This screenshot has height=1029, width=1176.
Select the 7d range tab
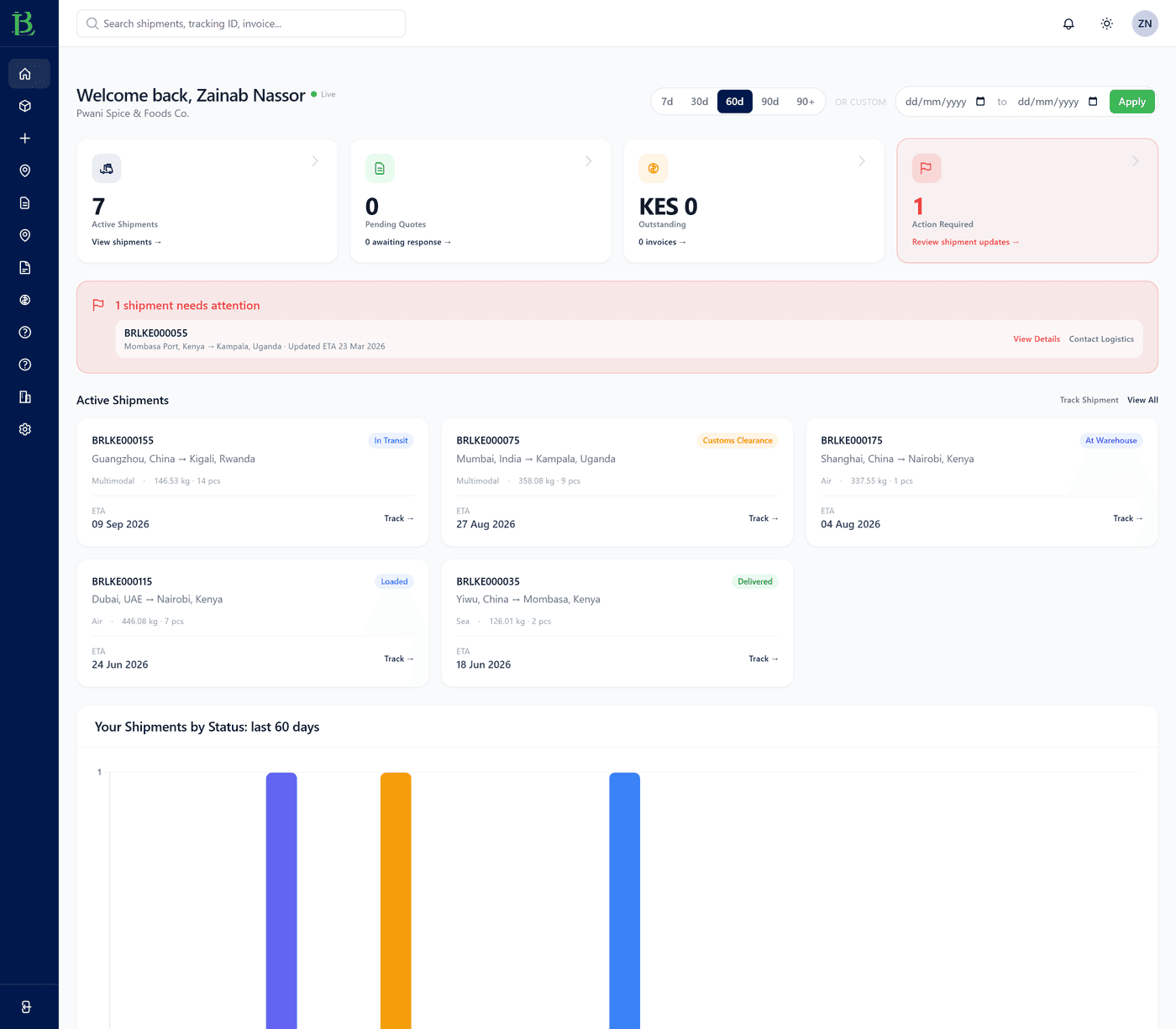(667, 102)
